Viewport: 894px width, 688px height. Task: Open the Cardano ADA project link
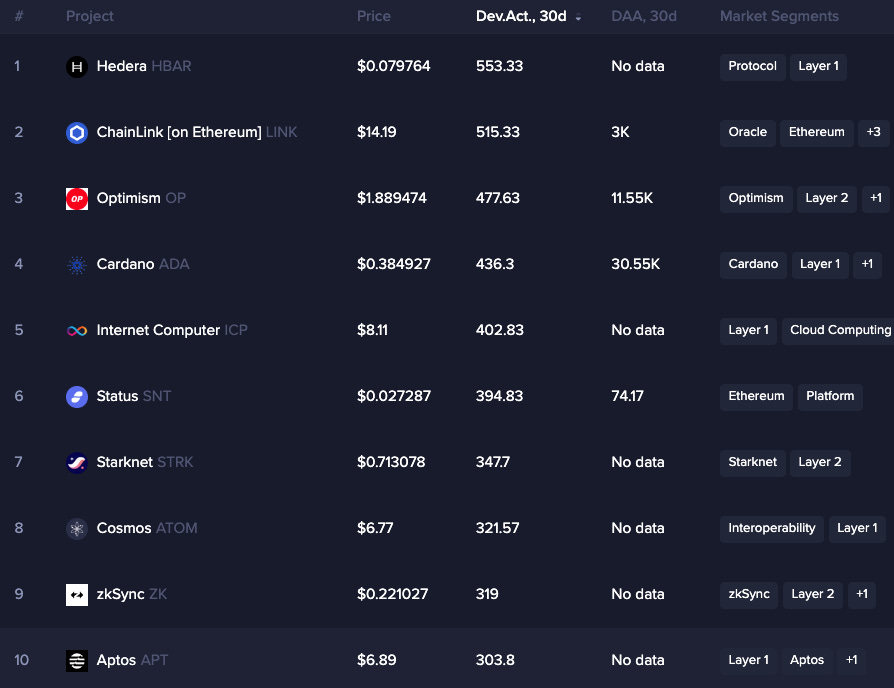[x=143, y=264]
